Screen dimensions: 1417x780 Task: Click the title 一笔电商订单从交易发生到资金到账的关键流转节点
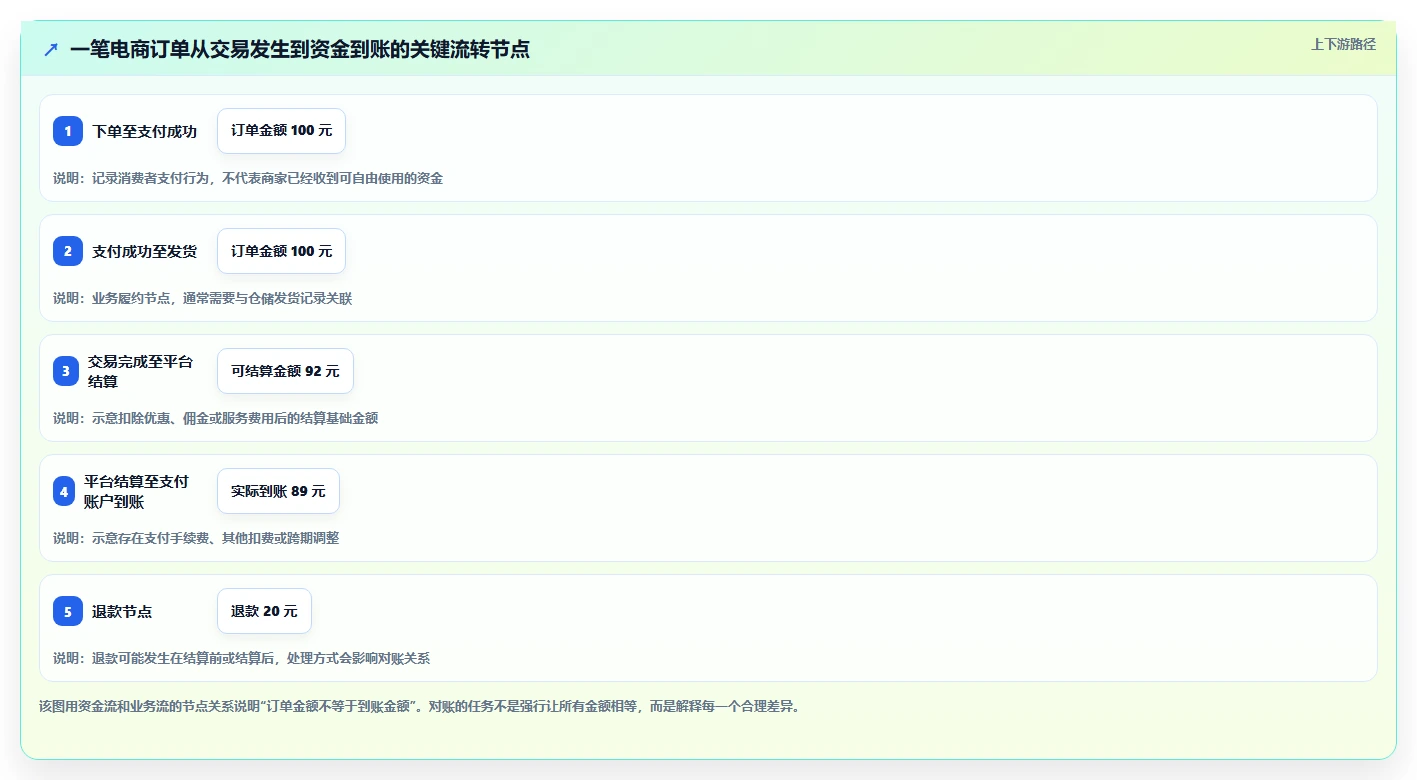300,49
